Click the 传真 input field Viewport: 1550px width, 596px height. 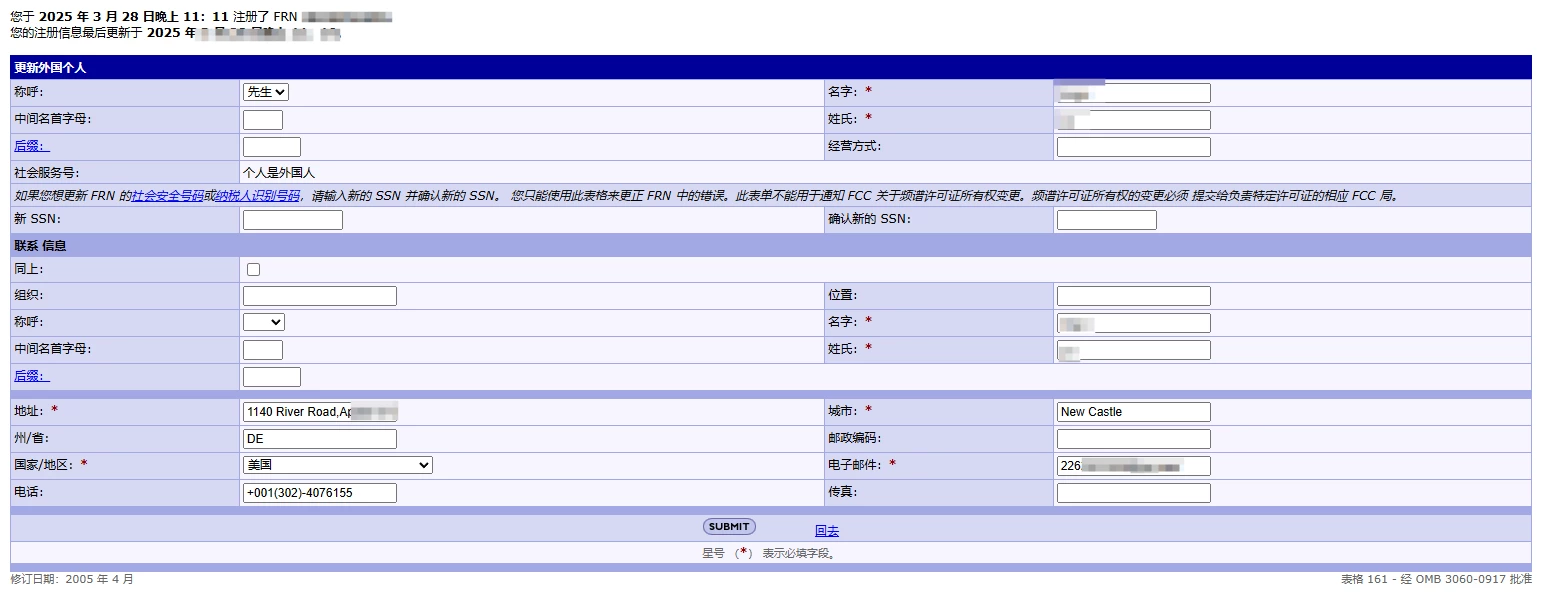1132,492
